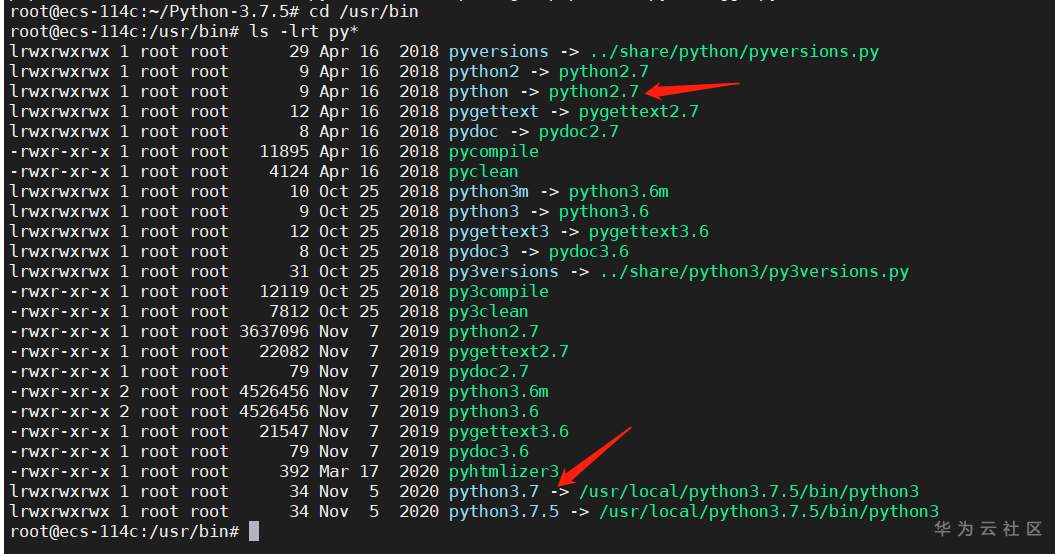Image resolution: width=1055 pixels, height=554 pixels.
Task: Select the pyversions symlink name
Action: click(x=498, y=51)
